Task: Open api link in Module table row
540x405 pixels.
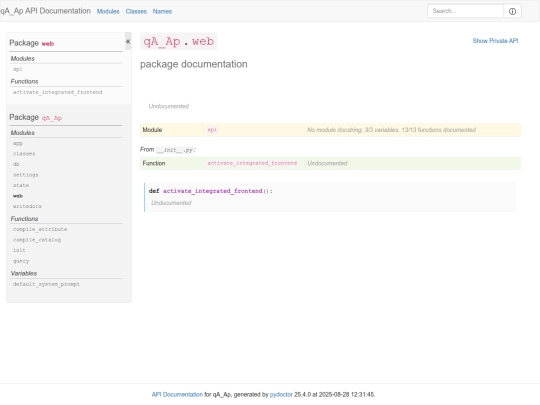Action: pyautogui.click(x=212, y=130)
